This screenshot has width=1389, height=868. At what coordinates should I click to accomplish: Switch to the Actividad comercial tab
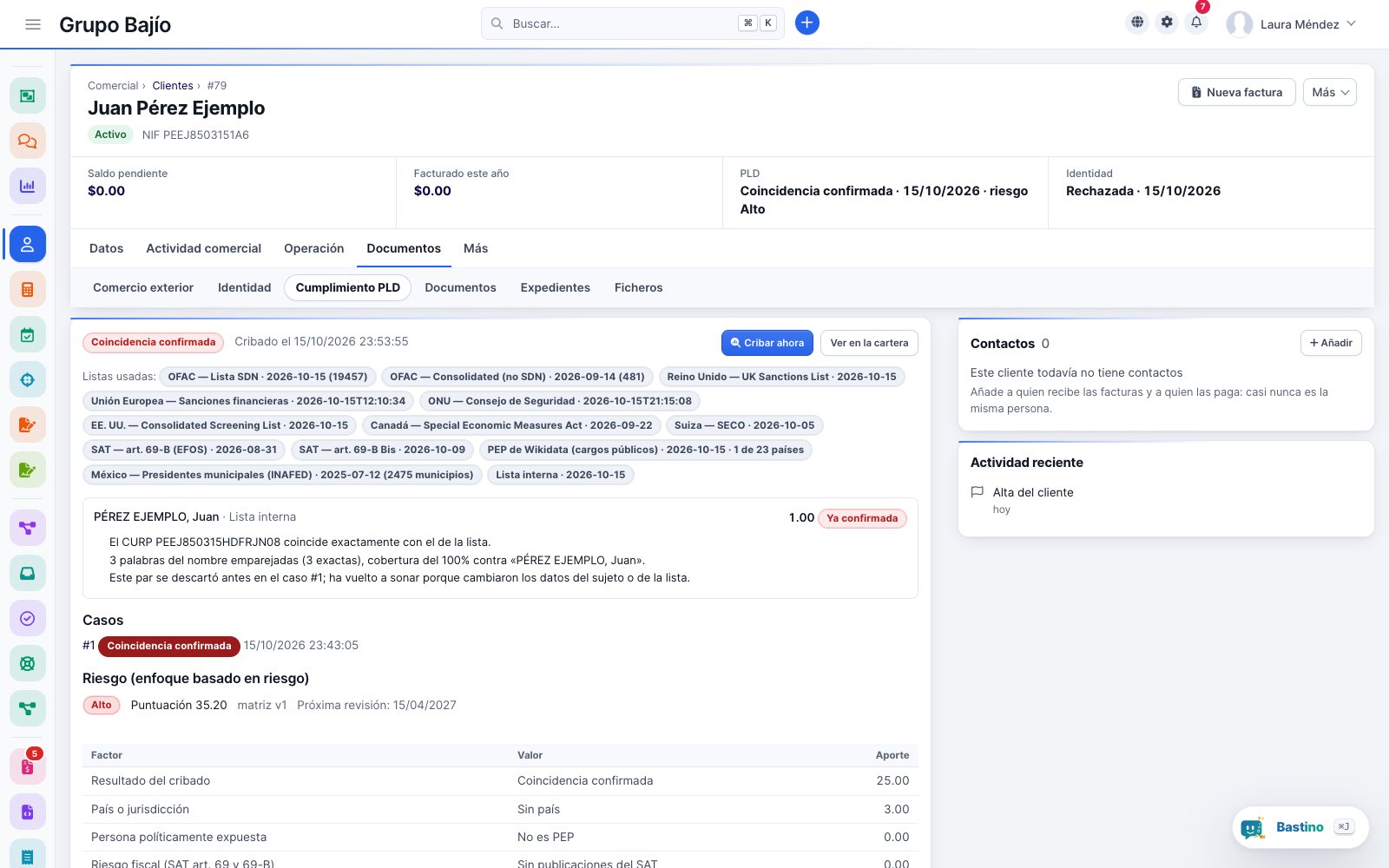click(x=204, y=248)
